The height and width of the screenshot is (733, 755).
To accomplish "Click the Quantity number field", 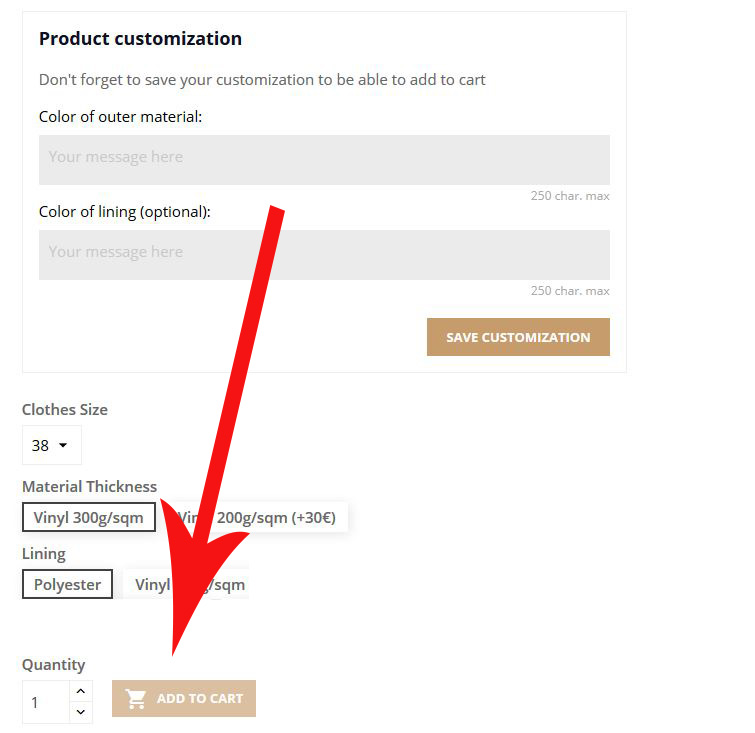I will [x=46, y=702].
